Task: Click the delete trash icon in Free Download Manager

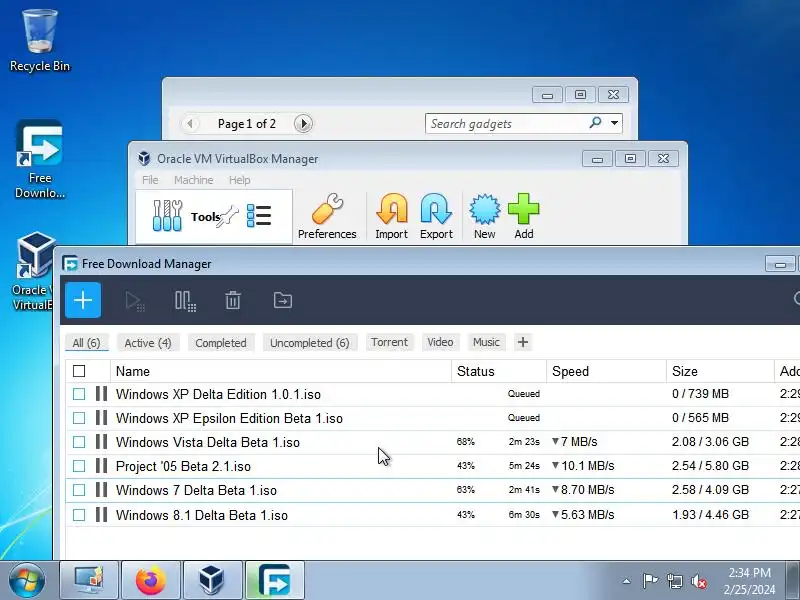Action: [233, 301]
